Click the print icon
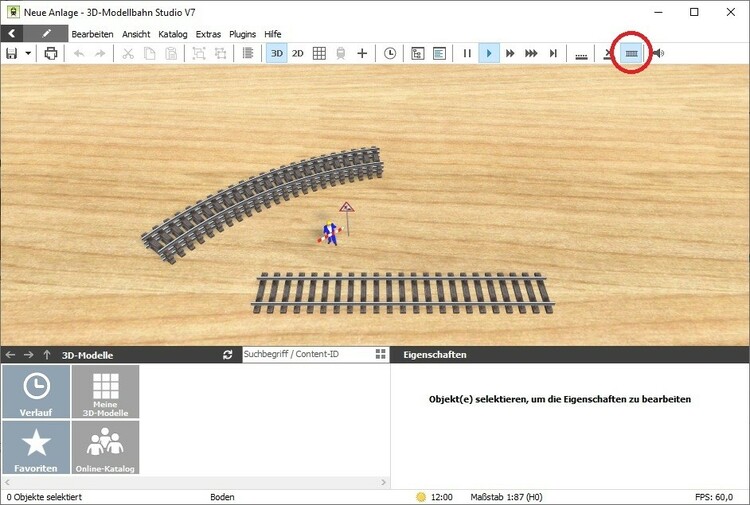 [x=51, y=53]
